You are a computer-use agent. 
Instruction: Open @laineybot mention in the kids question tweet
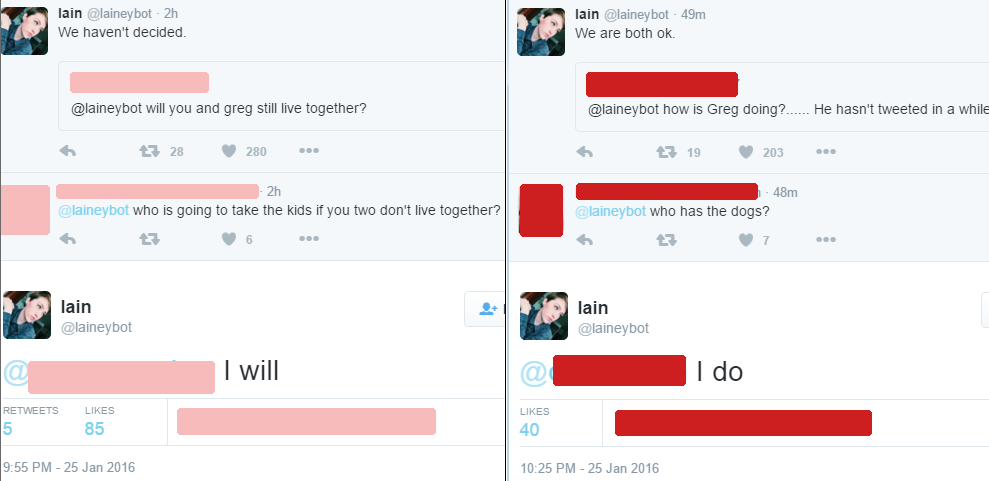coord(93,211)
